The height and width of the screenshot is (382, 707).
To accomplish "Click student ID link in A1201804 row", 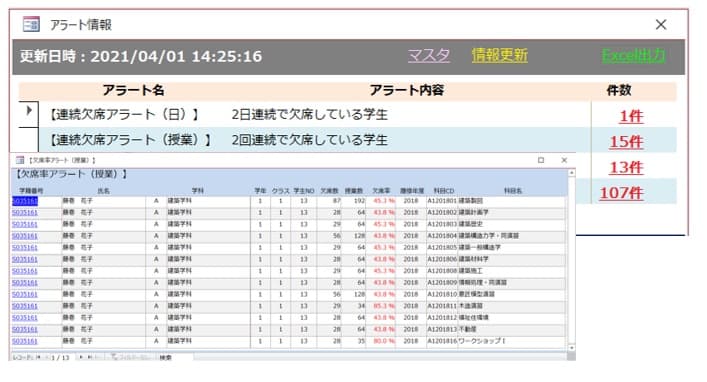I will pyautogui.click(x=25, y=236).
